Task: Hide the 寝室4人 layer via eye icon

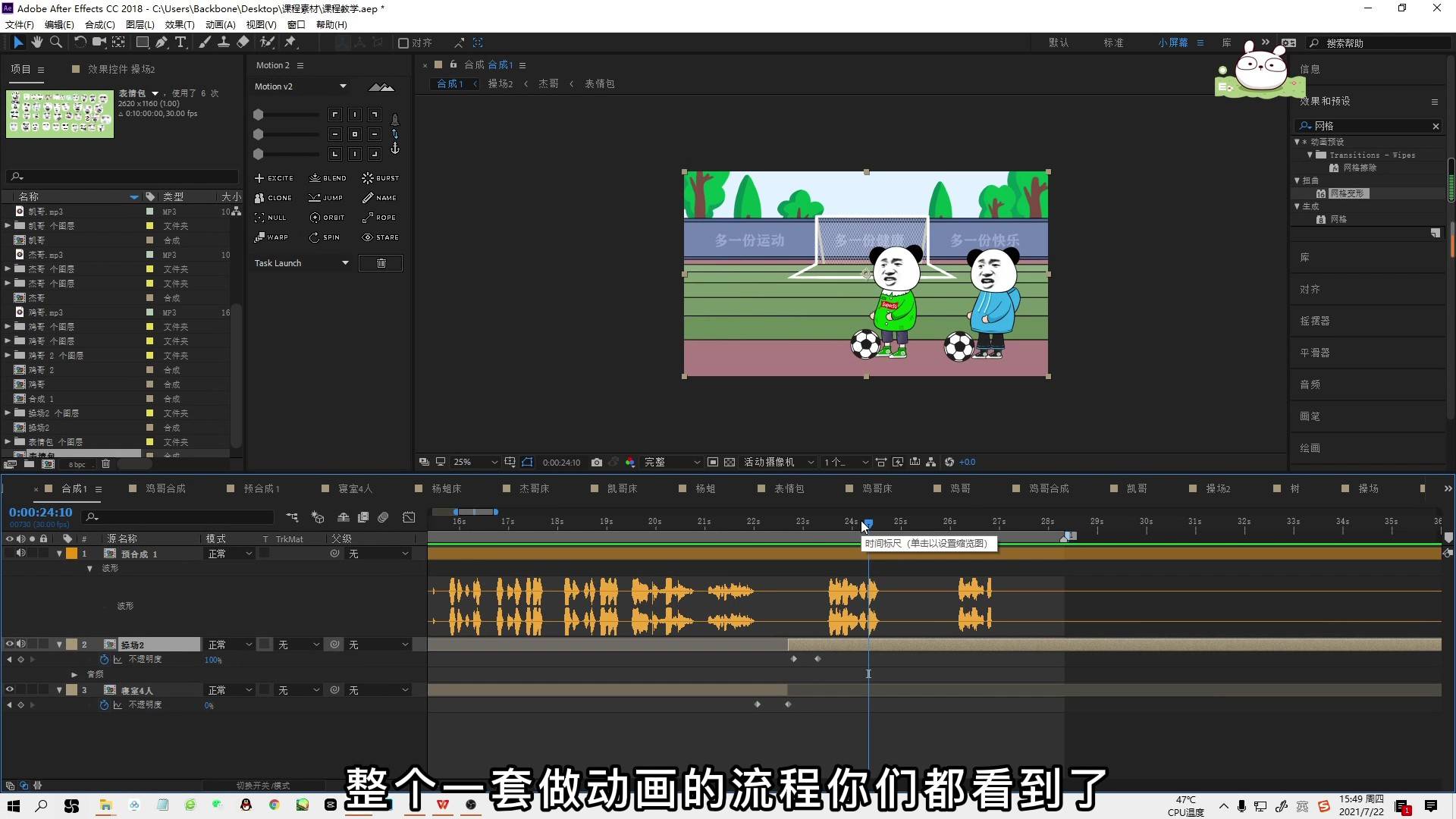Action: click(10, 690)
